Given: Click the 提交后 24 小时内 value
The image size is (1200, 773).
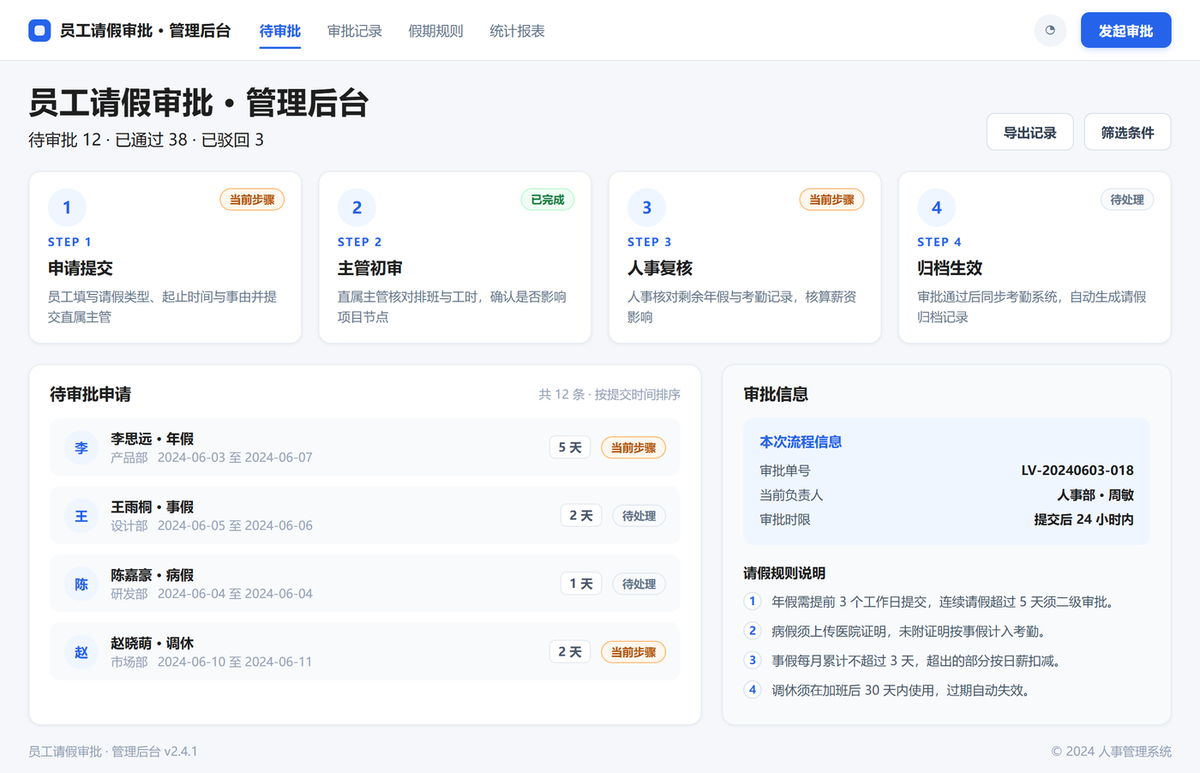Looking at the screenshot, I should tap(1084, 520).
